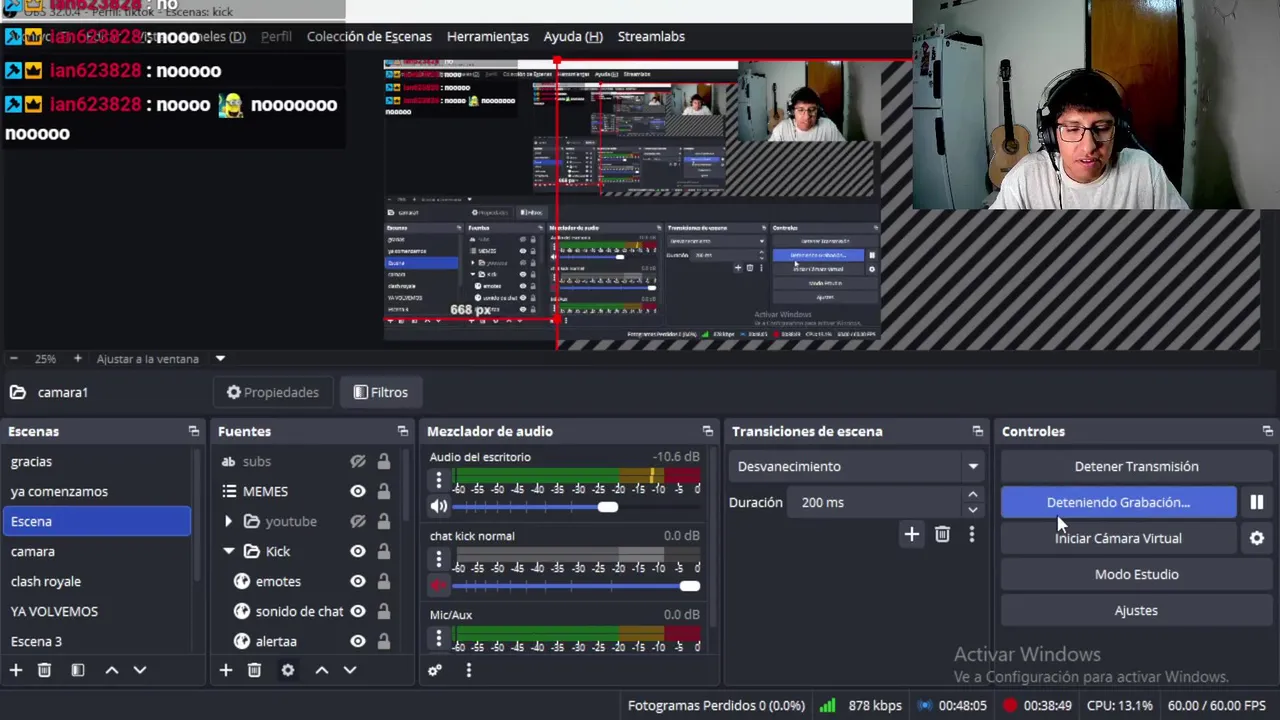Open Perfil menu
The width and height of the screenshot is (1280, 720).
click(276, 36)
